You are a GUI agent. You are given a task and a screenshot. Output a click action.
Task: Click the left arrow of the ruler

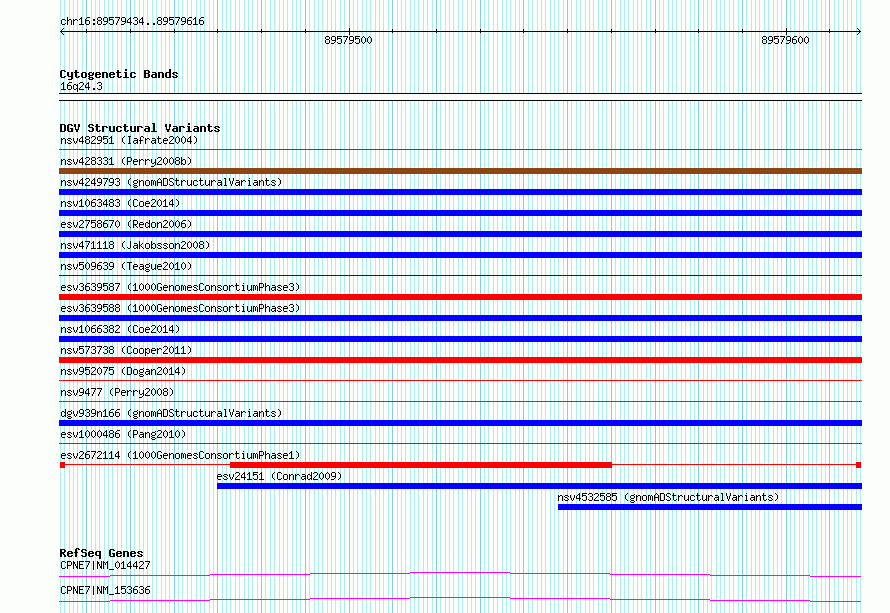[x=62, y=32]
